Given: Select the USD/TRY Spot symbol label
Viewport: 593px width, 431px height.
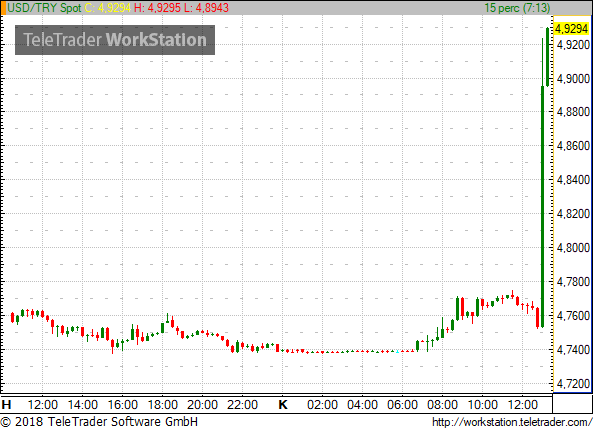Looking at the screenshot, I should (44, 8).
